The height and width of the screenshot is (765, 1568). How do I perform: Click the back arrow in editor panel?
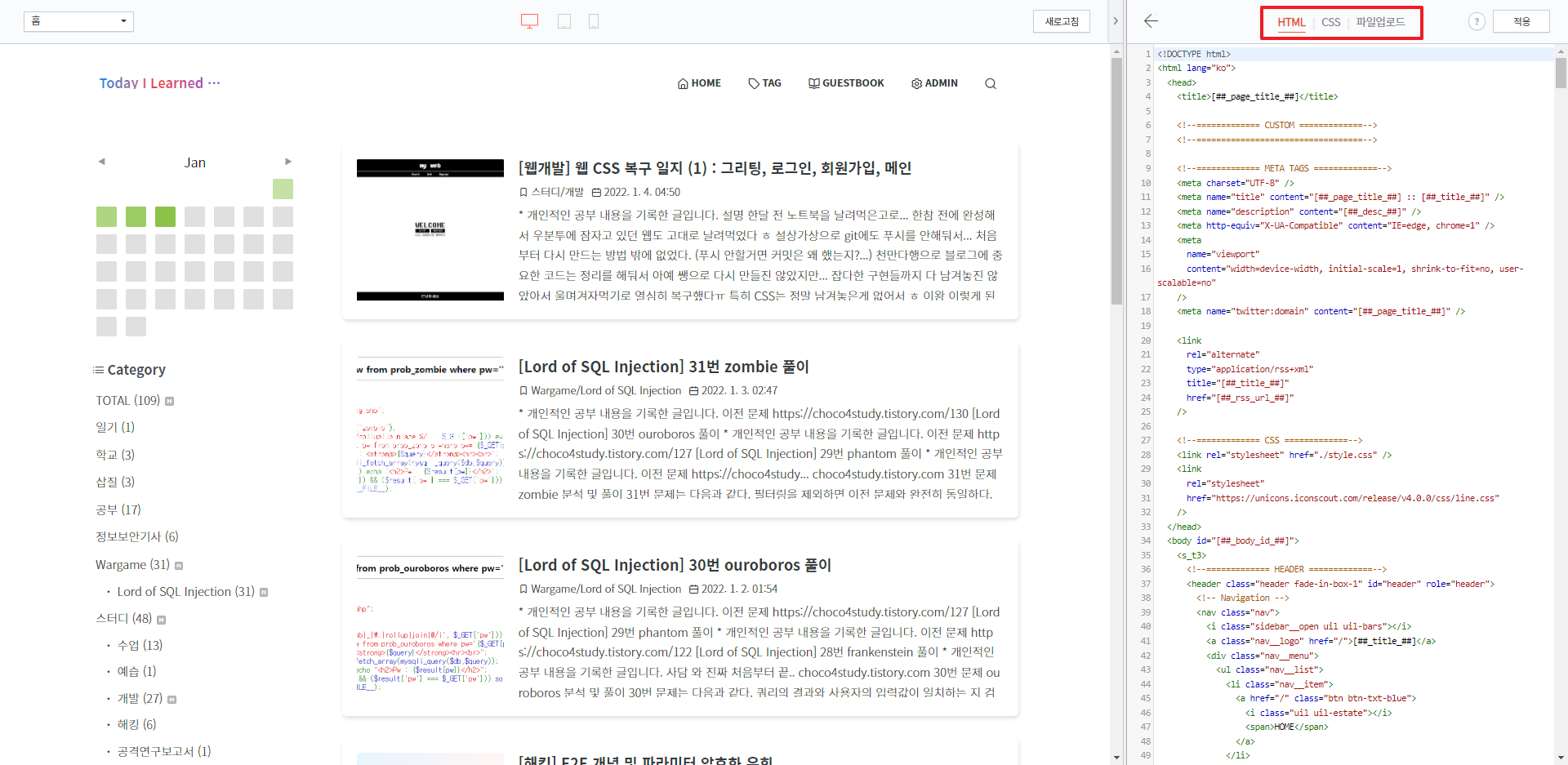[1151, 21]
